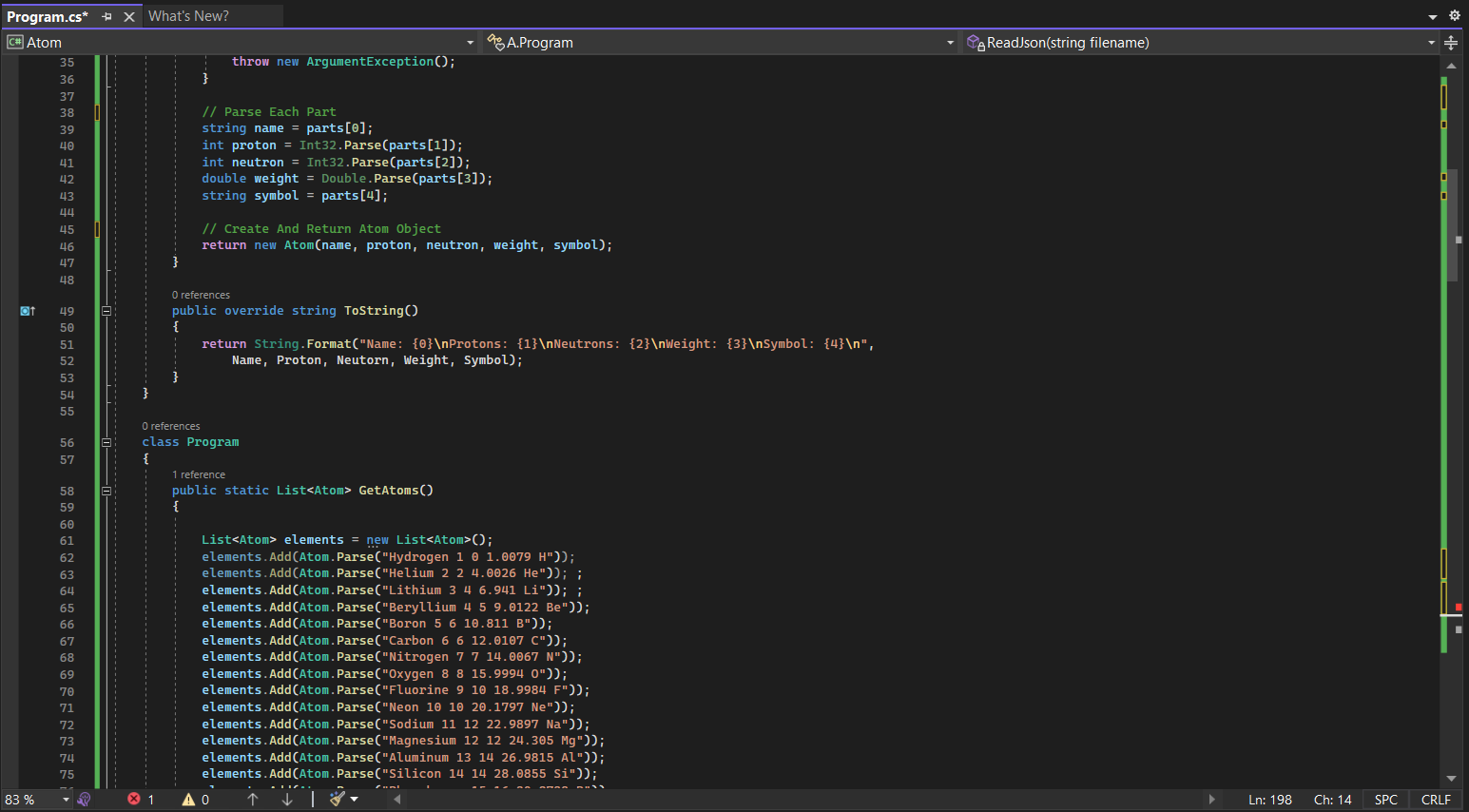Pin the Program.cs tab

click(106, 16)
